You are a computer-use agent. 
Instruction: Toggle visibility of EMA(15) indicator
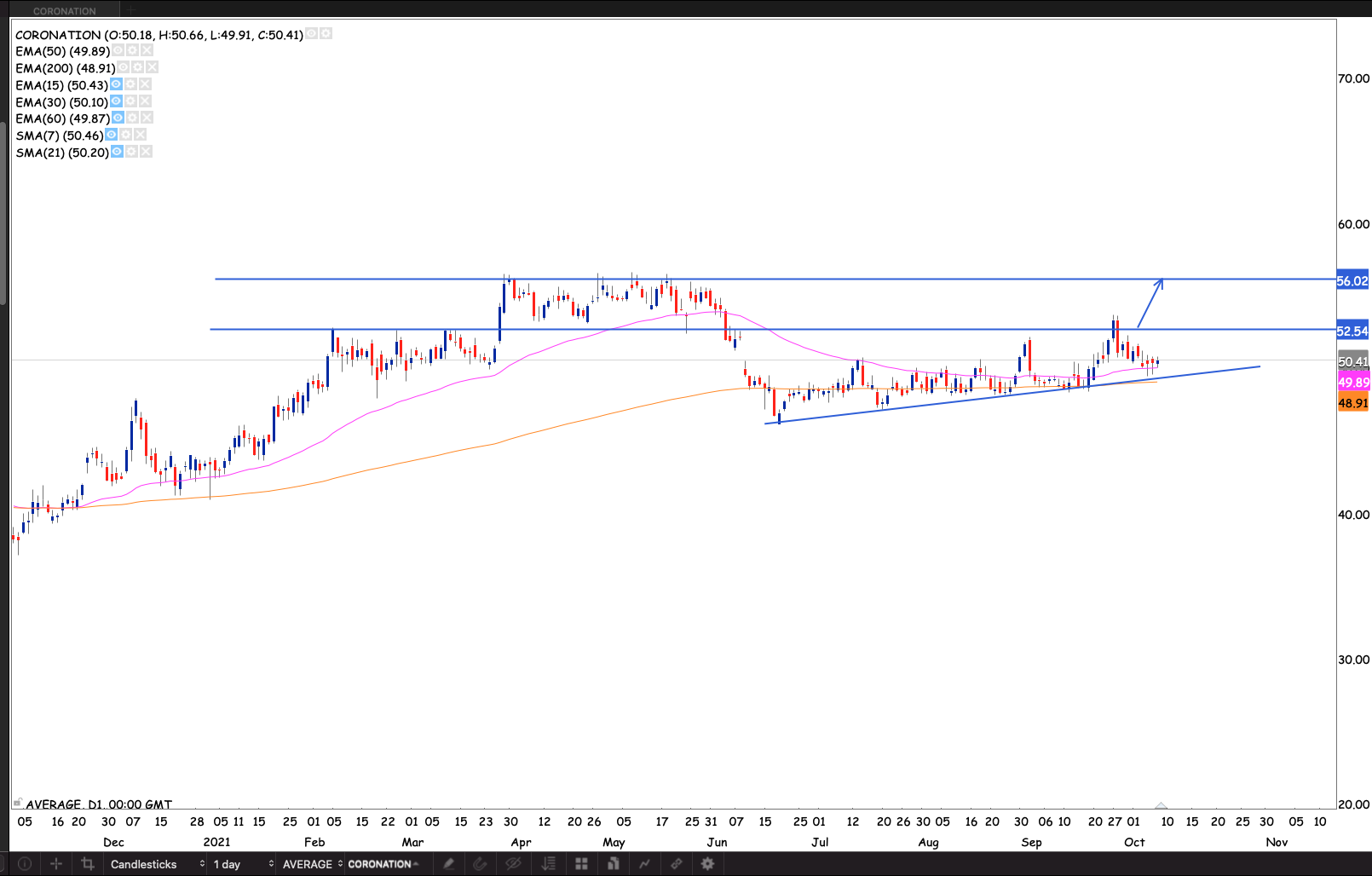tap(116, 84)
